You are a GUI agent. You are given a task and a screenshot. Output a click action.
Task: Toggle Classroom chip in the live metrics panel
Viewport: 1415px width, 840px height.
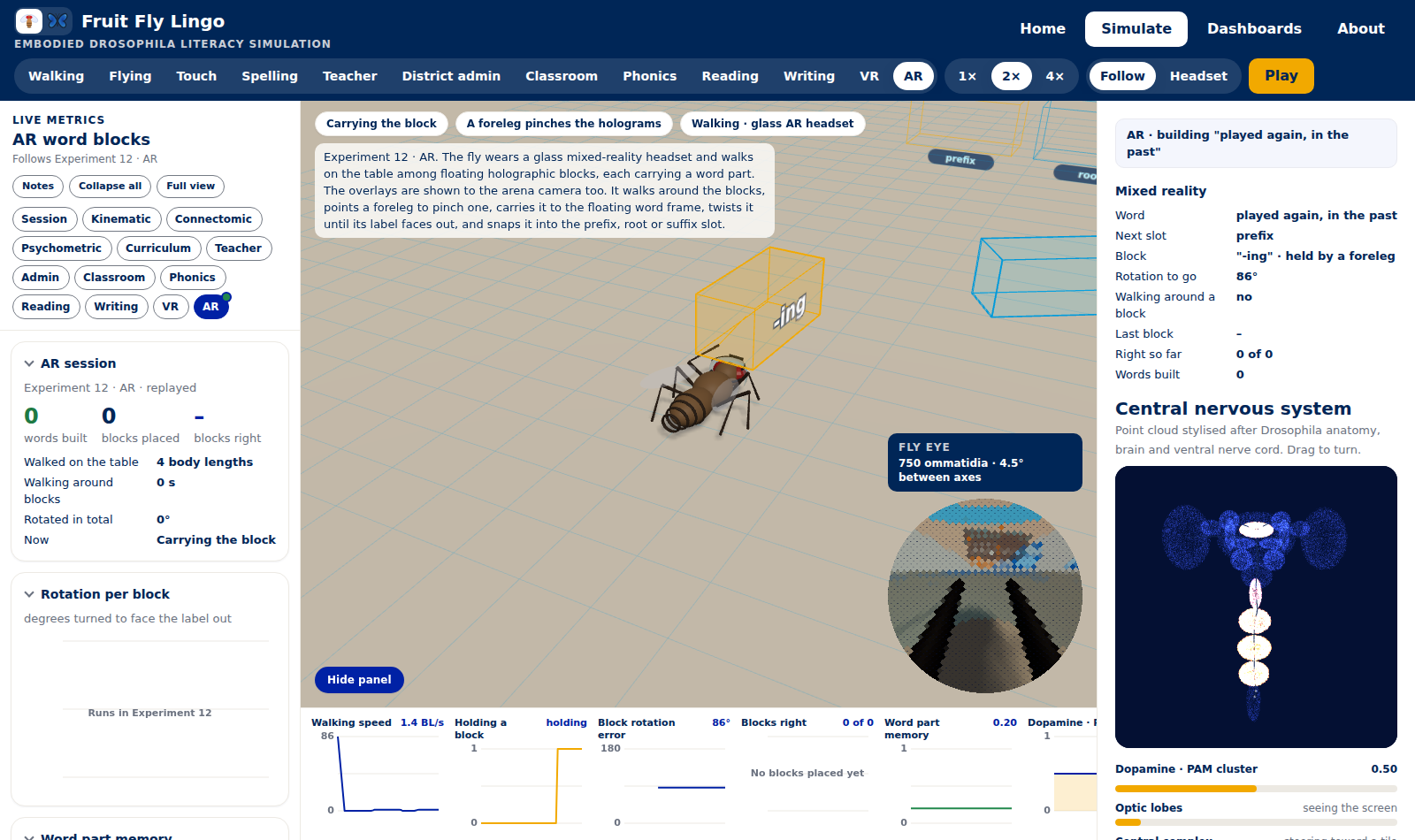(x=114, y=278)
